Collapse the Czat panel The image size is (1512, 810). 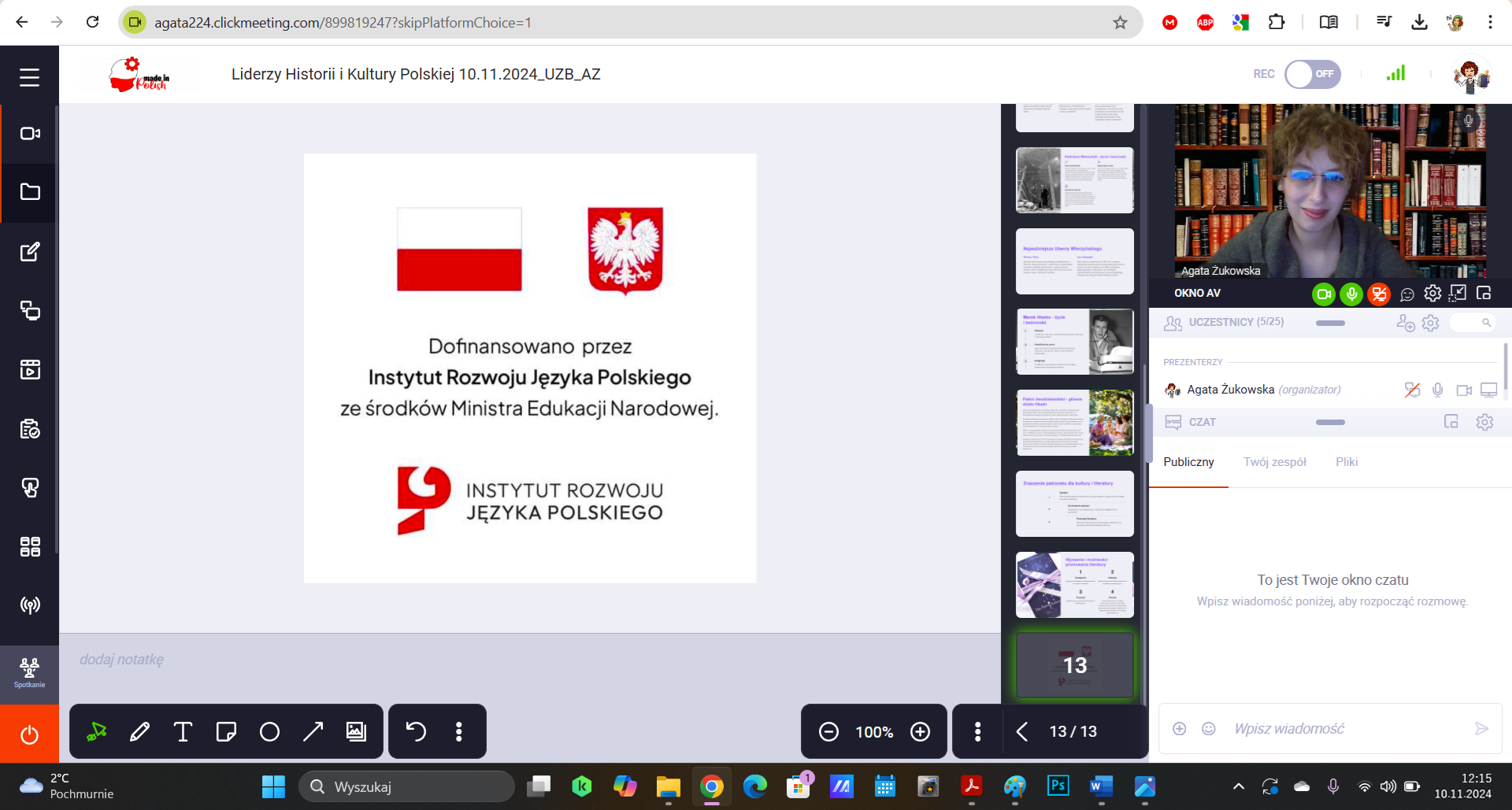pos(1330,423)
